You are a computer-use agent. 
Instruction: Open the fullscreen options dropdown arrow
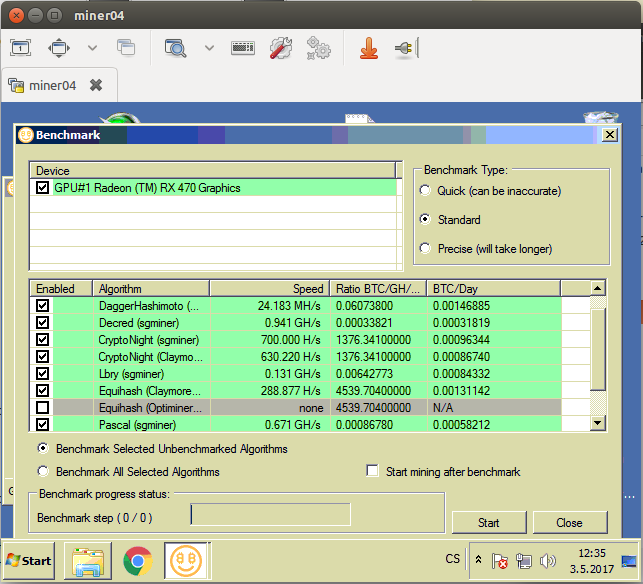pyautogui.click(x=93, y=48)
